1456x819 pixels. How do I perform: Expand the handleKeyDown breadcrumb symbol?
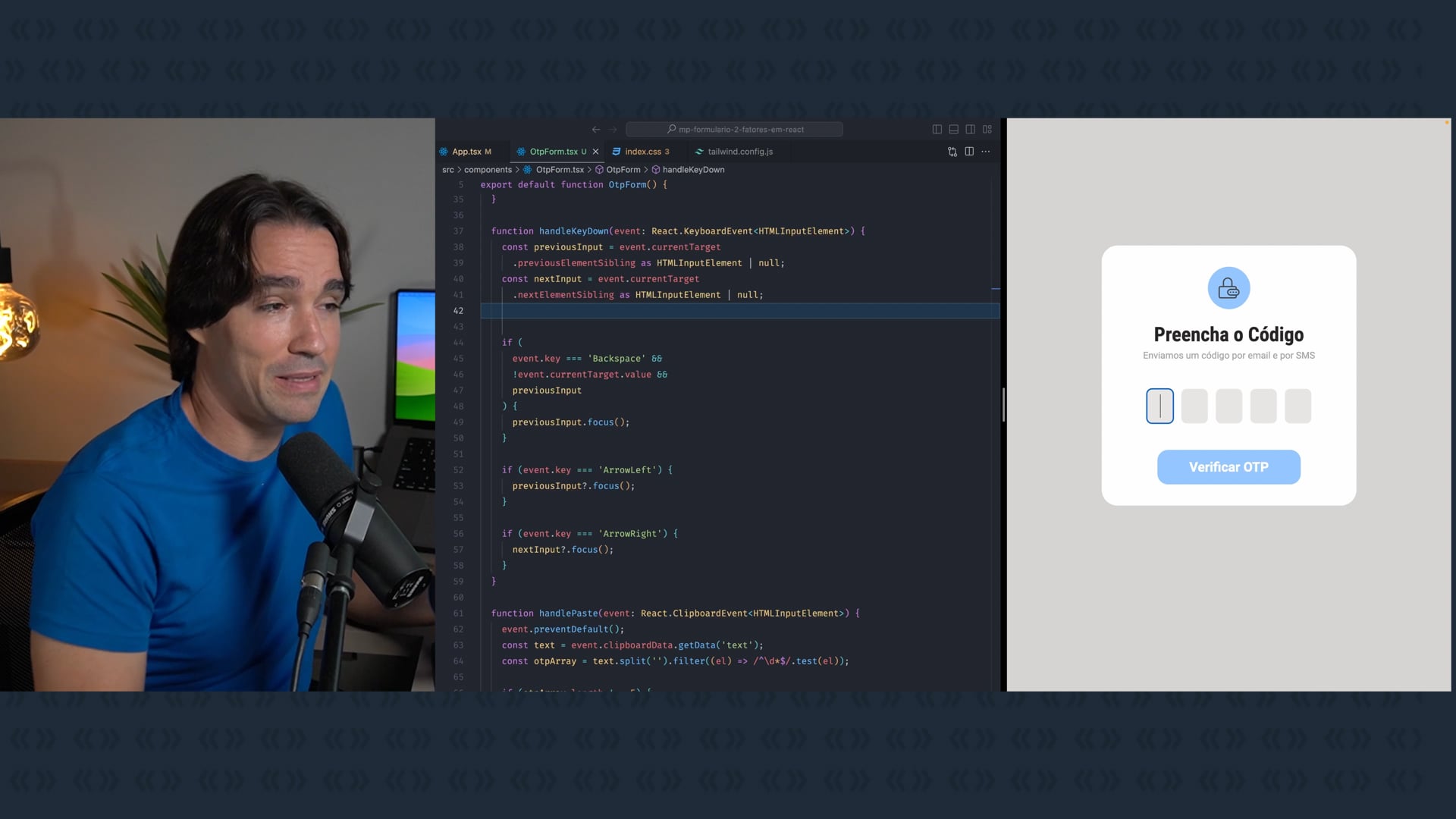click(693, 170)
